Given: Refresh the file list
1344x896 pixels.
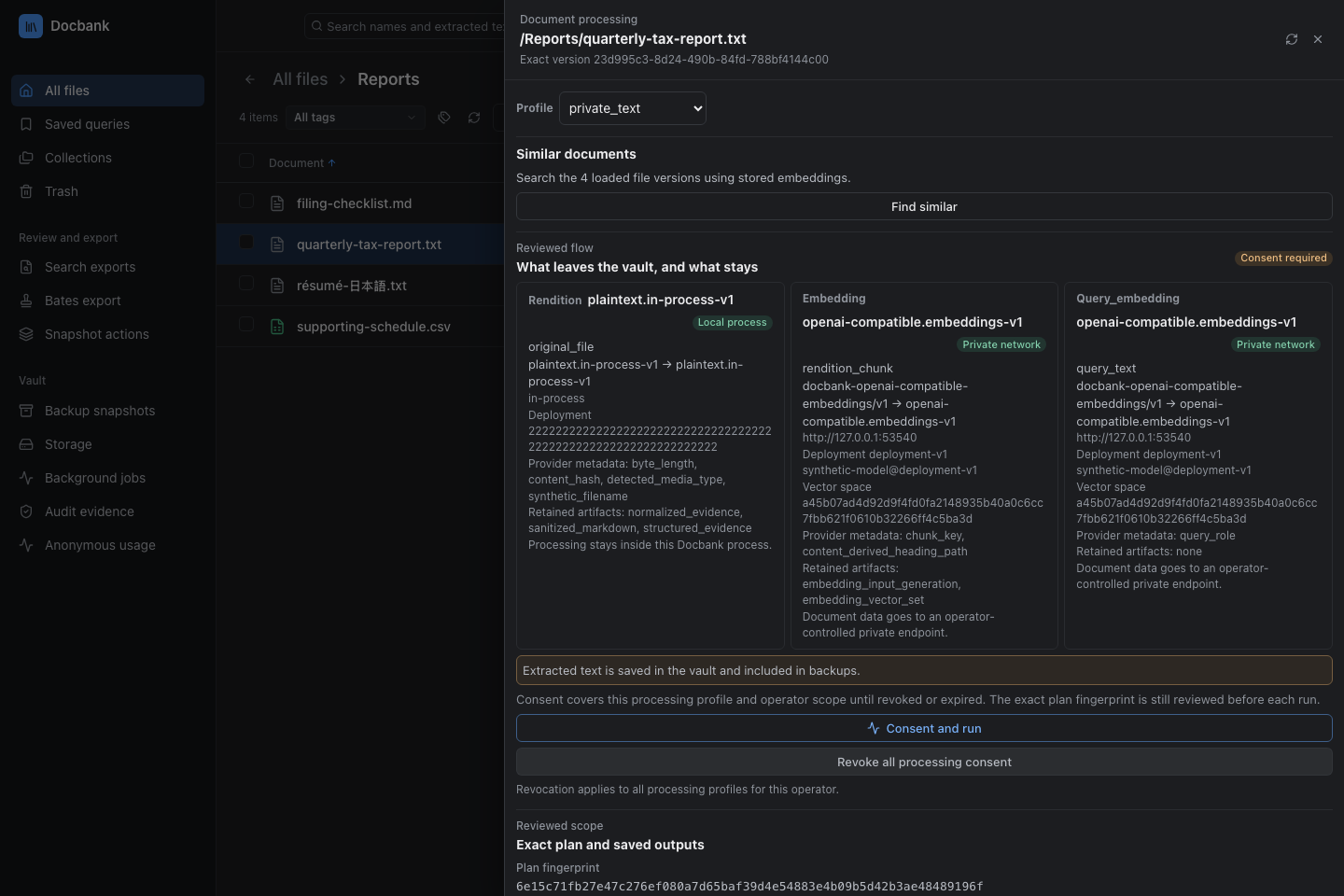Looking at the screenshot, I should point(474,118).
